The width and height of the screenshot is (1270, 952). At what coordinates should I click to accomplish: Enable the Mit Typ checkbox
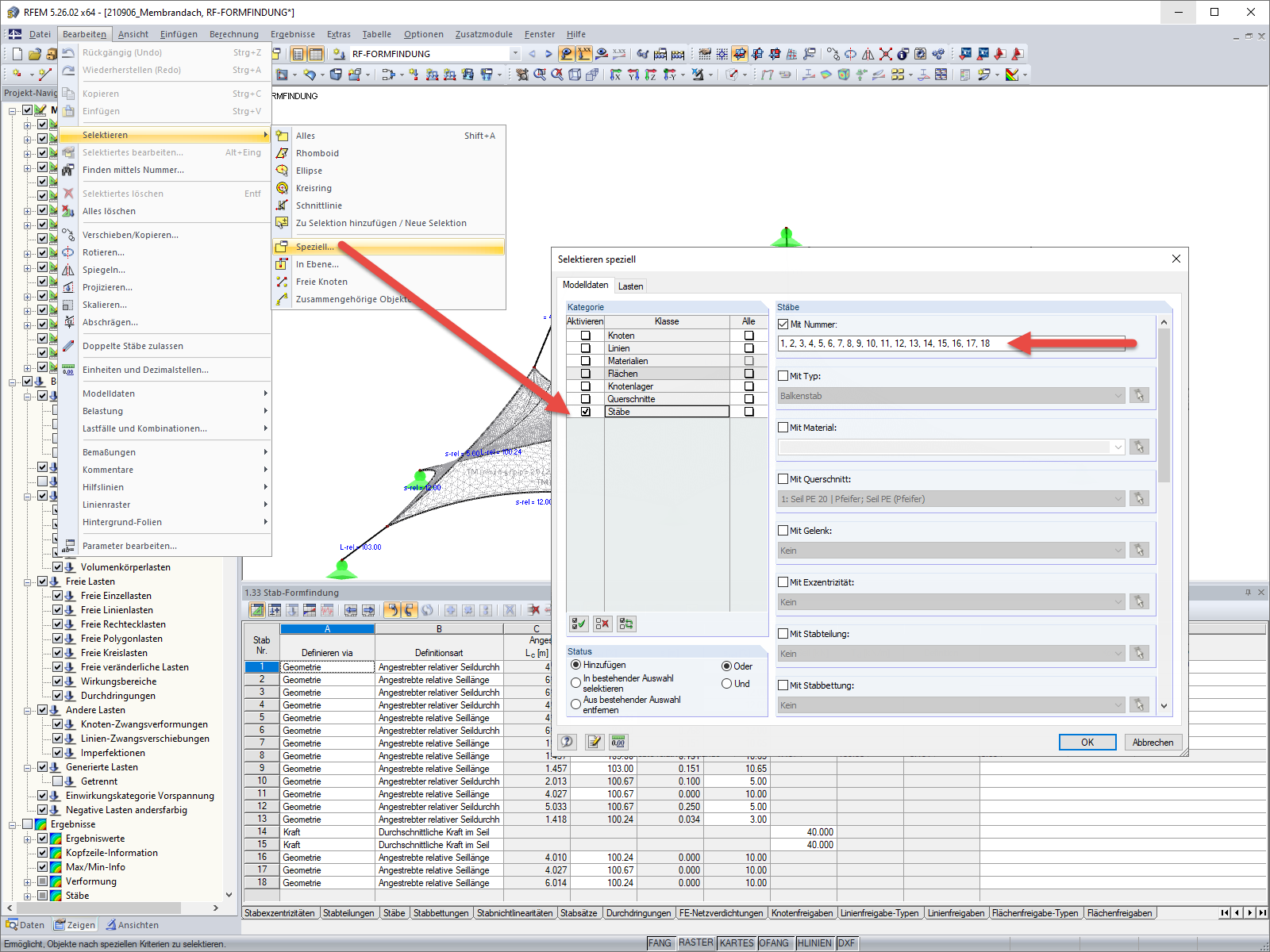click(x=783, y=376)
